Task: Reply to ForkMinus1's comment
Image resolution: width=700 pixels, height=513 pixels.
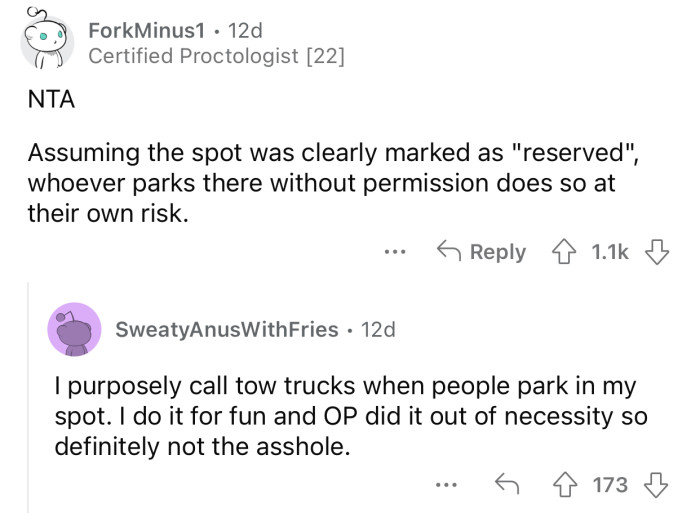Action: [484, 252]
